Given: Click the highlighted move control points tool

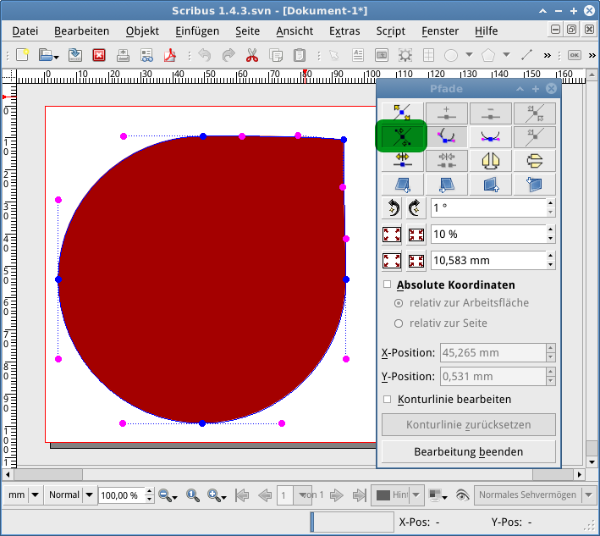Looking at the screenshot, I should [402, 136].
